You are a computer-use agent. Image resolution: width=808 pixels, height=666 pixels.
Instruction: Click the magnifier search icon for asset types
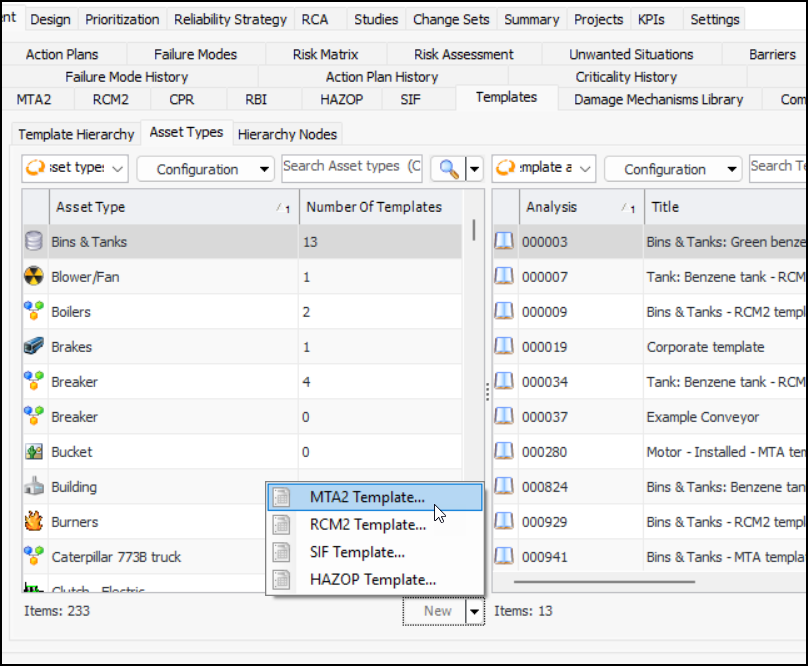pos(449,169)
